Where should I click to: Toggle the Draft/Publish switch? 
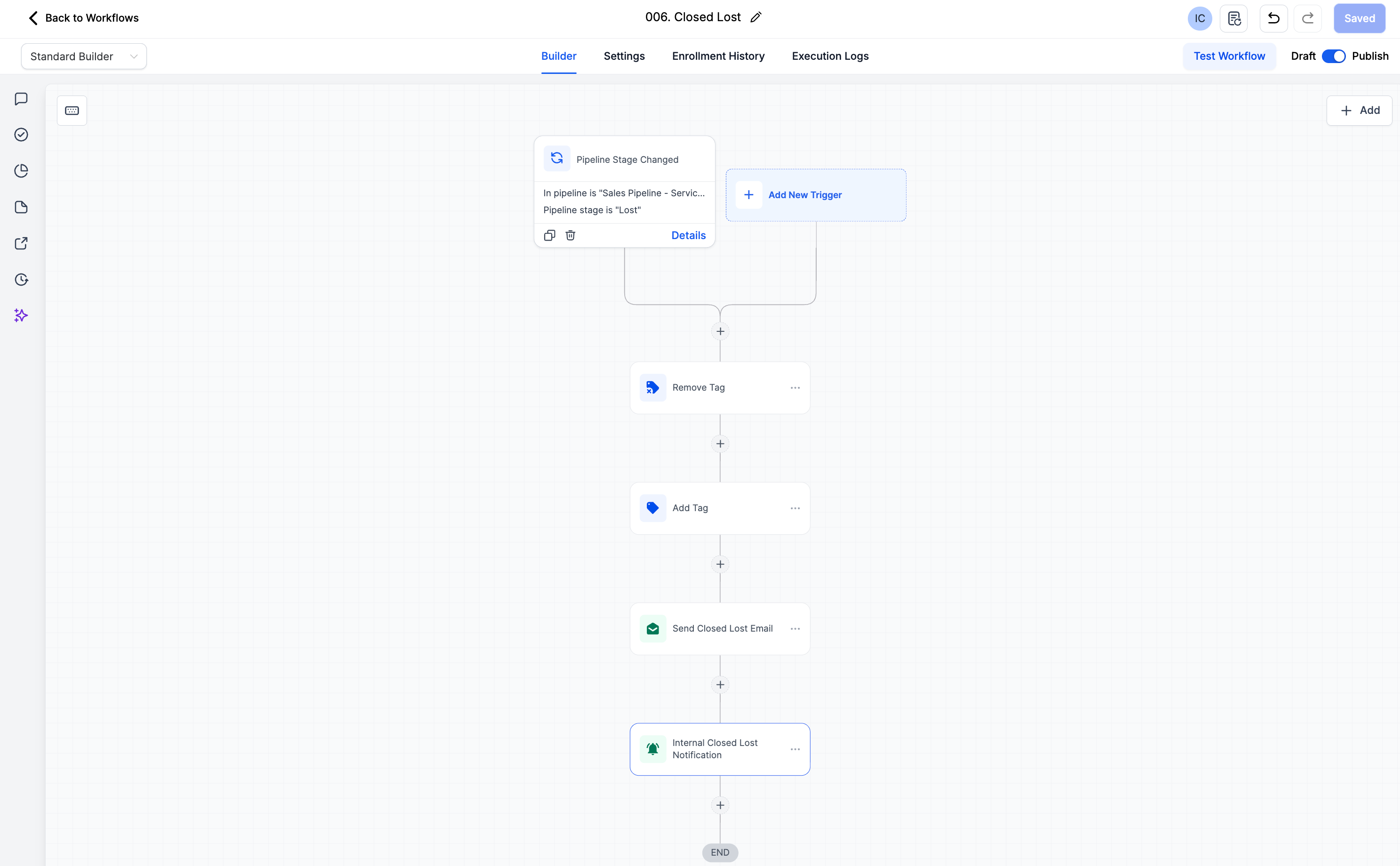1334,56
